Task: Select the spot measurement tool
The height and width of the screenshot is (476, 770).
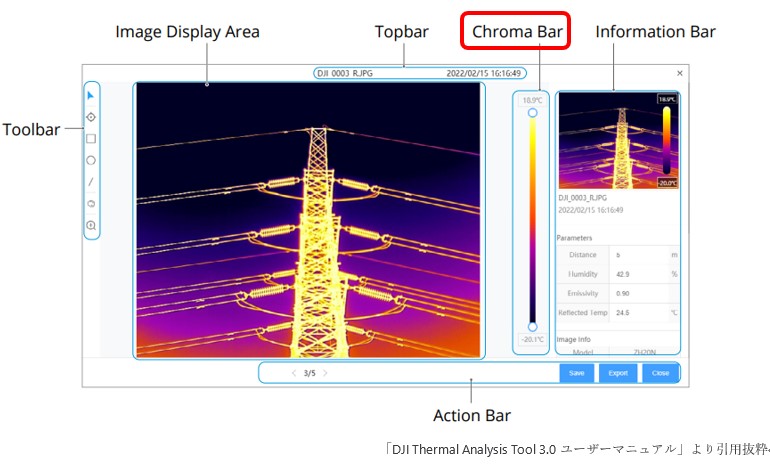Action: coord(91,117)
